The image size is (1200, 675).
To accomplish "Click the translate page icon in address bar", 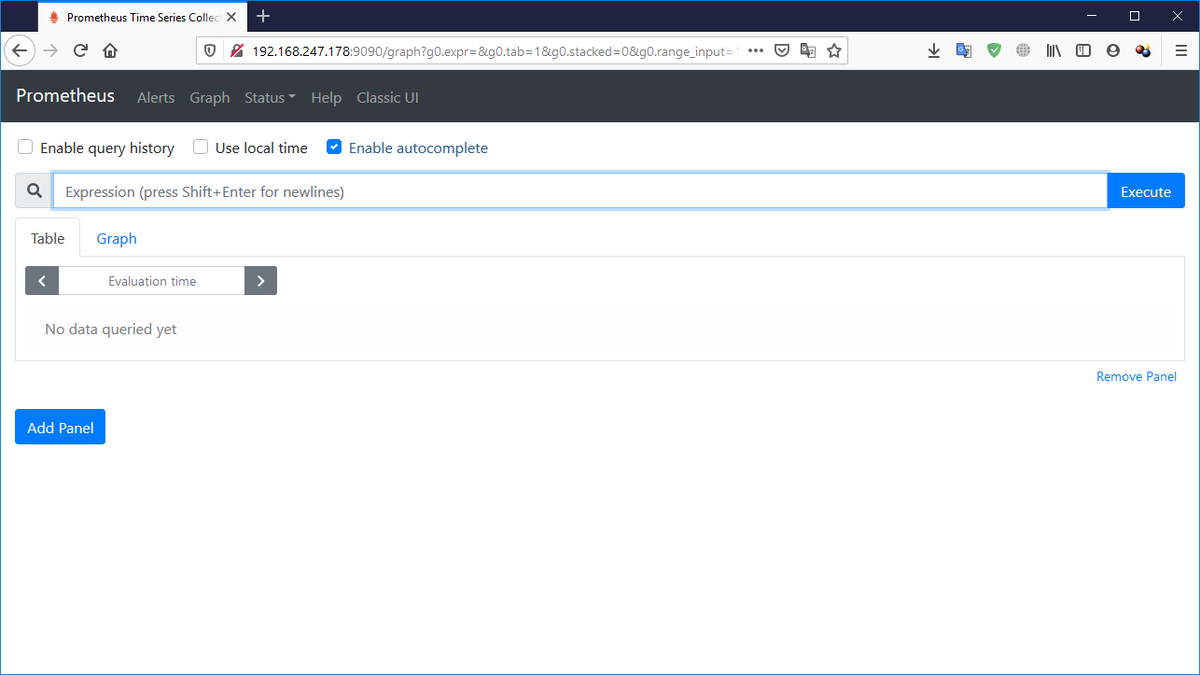I will [808, 50].
